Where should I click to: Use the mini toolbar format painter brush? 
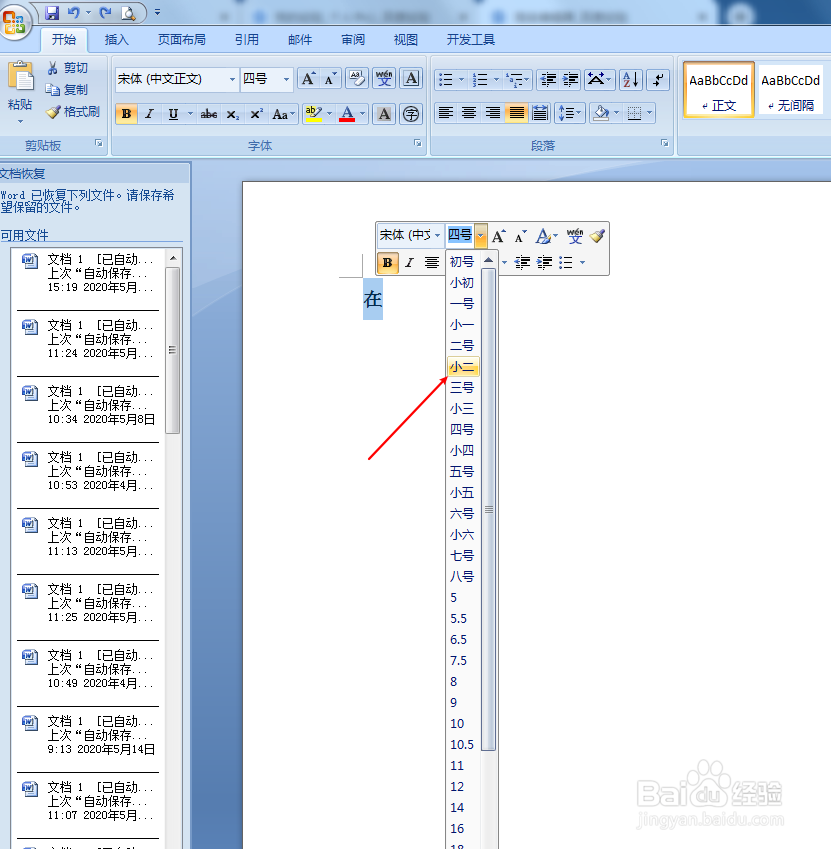(x=598, y=236)
